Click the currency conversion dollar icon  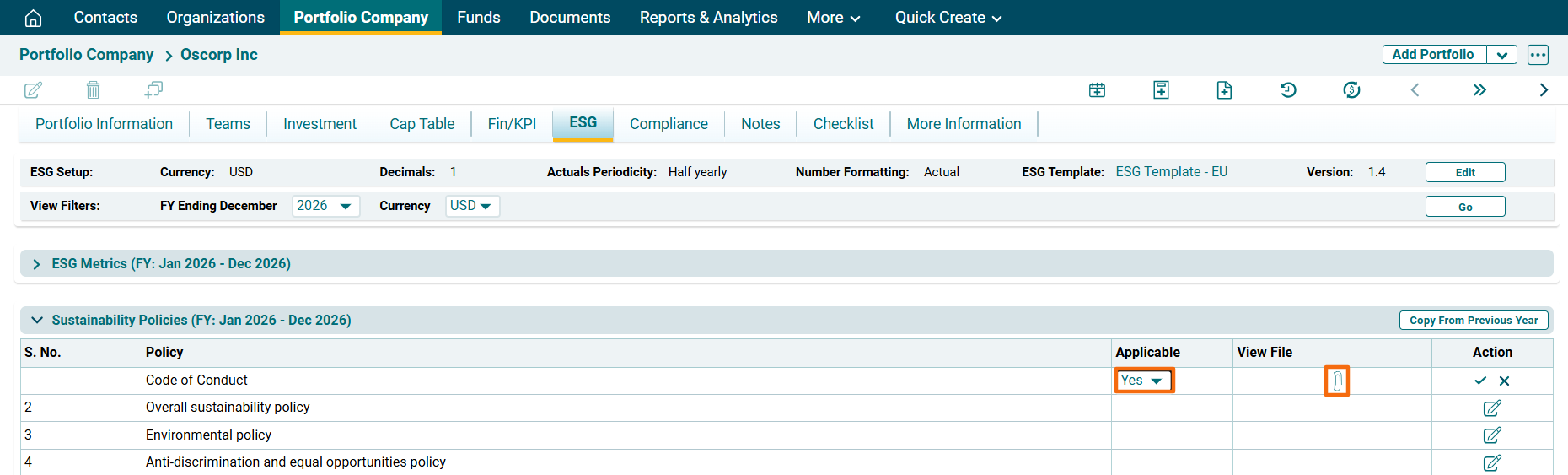[1351, 90]
